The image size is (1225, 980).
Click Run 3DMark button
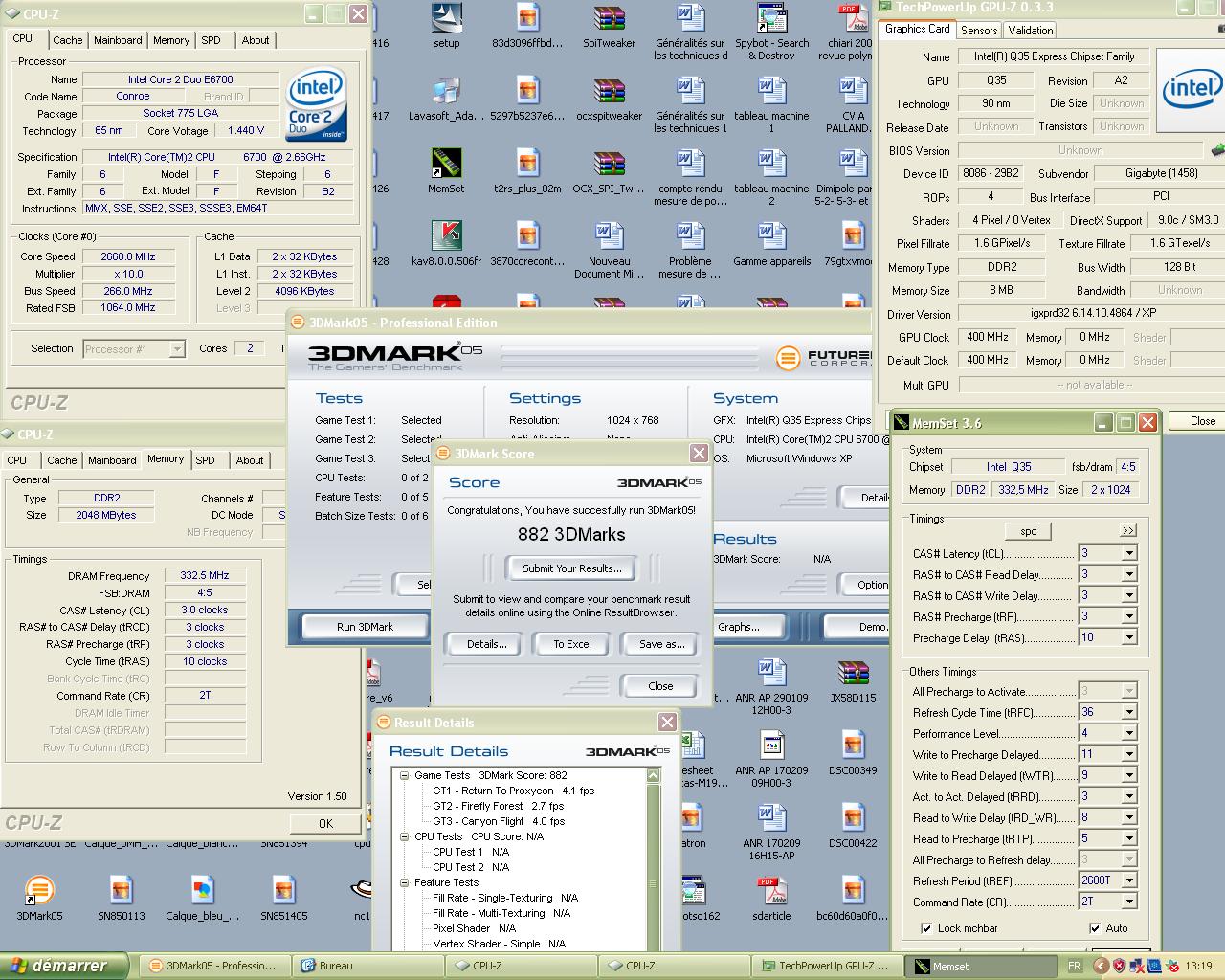(365, 627)
